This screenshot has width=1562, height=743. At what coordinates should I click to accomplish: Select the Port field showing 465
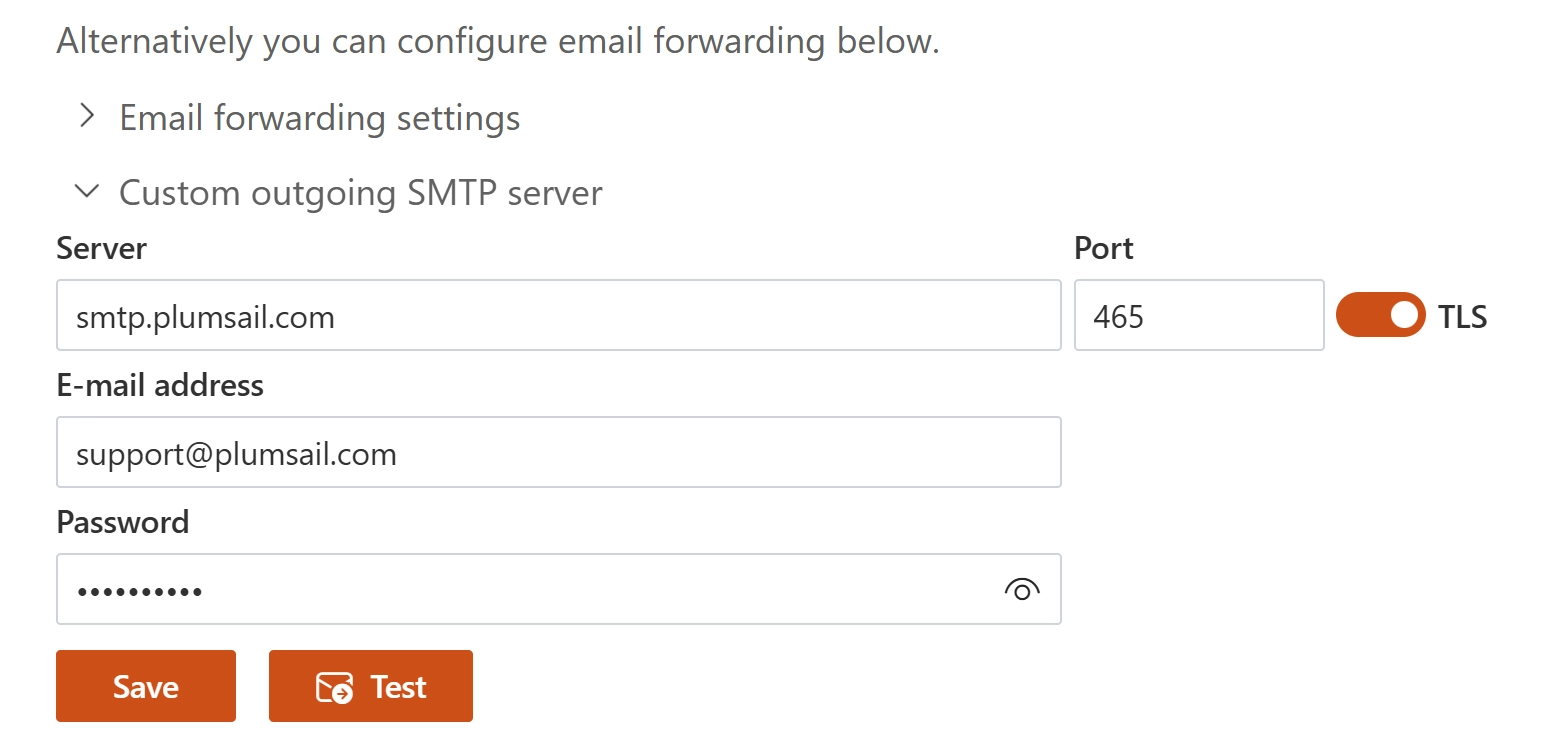tap(1199, 315)
